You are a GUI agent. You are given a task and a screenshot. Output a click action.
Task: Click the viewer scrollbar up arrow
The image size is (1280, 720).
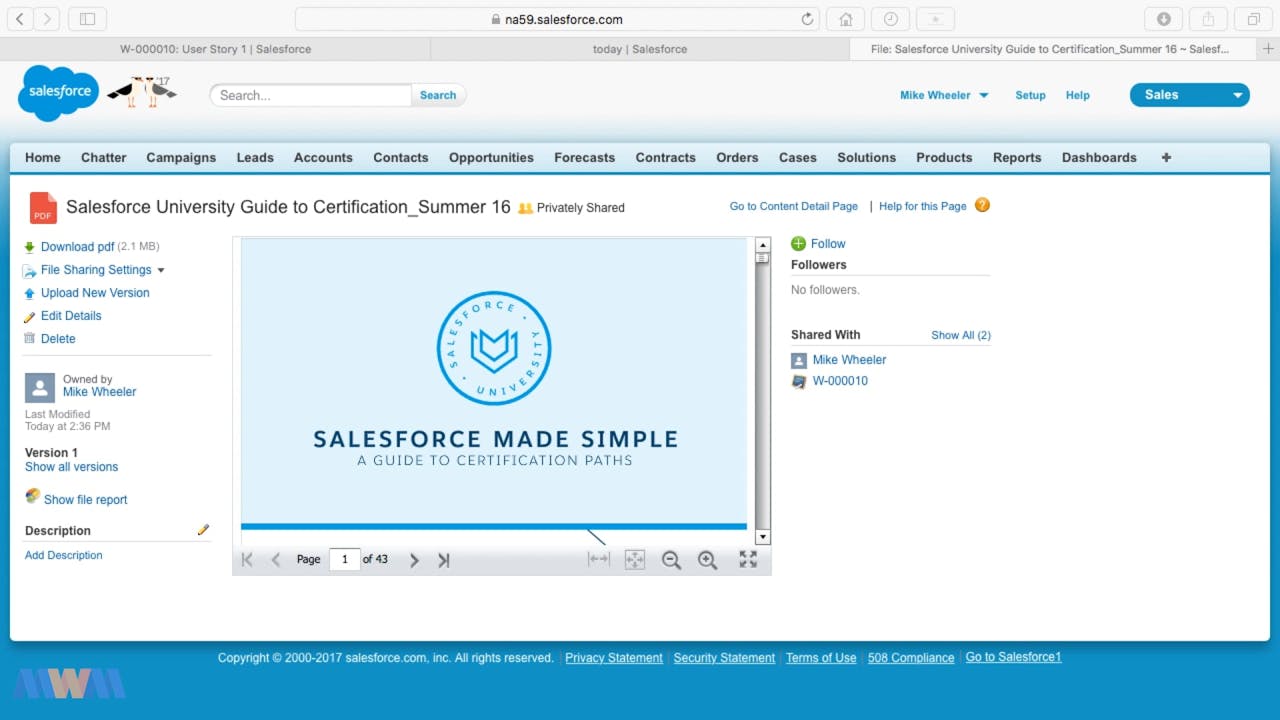pos(763,245)
